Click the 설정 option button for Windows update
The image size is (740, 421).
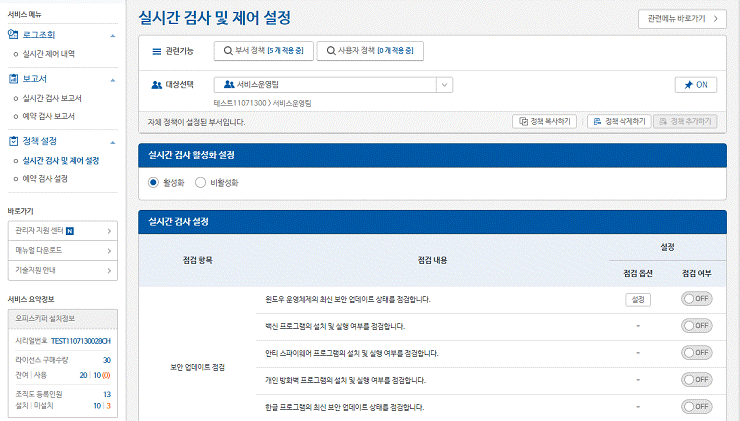point(636,298)
